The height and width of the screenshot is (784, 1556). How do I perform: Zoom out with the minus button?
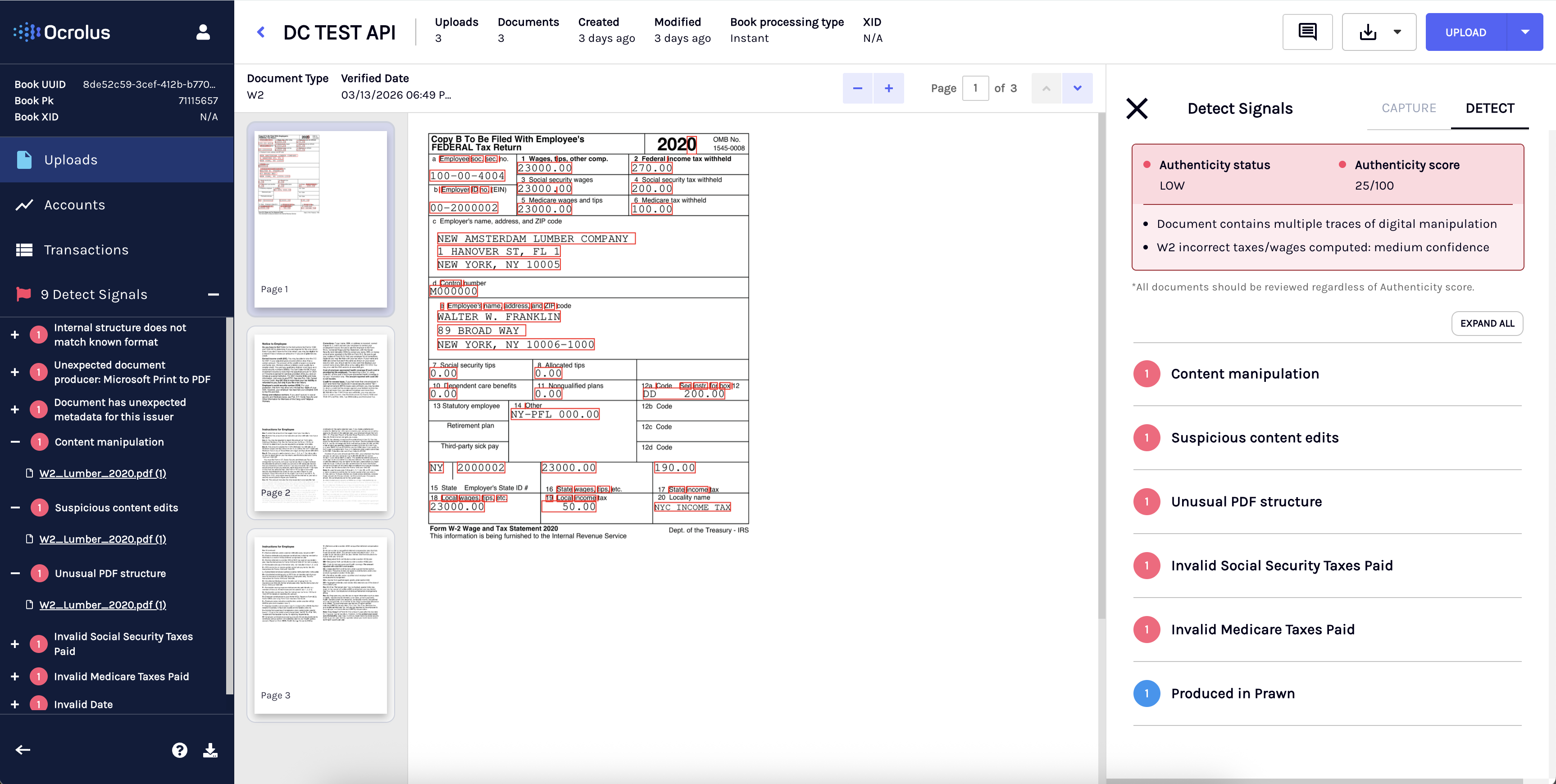pos(857,88)
